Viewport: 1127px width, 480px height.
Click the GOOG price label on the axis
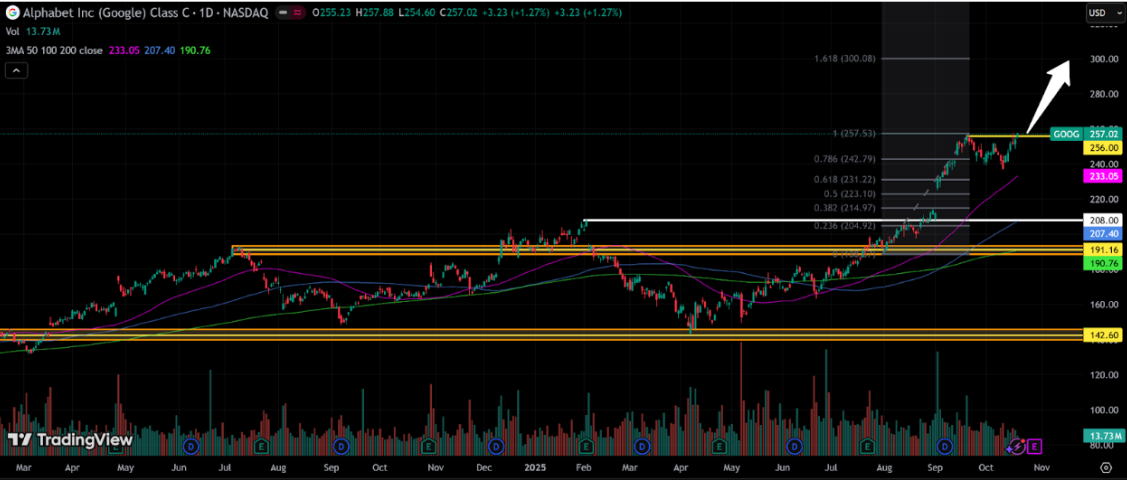(1064, 133)
